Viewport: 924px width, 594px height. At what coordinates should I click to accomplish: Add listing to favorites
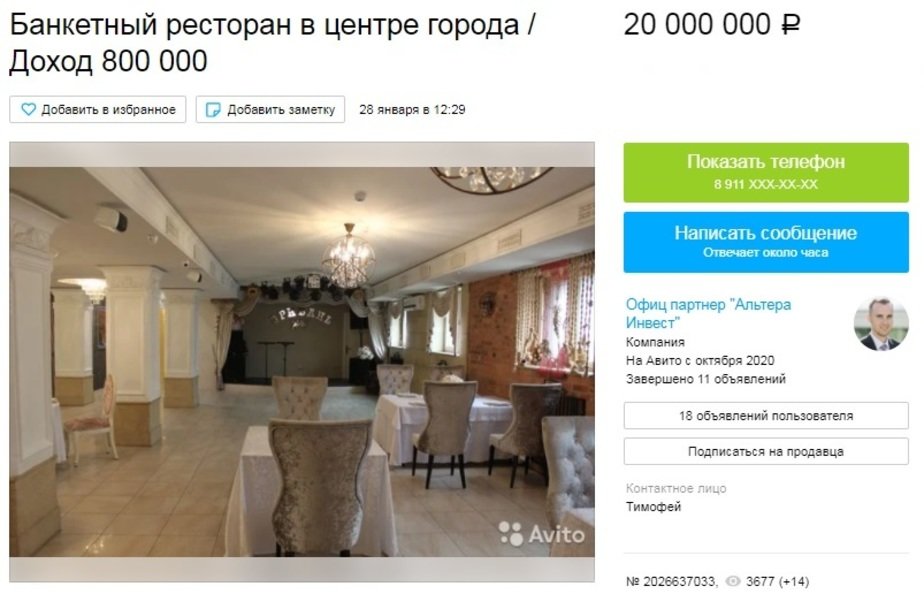pyautogui.click(x=98, y=110)
